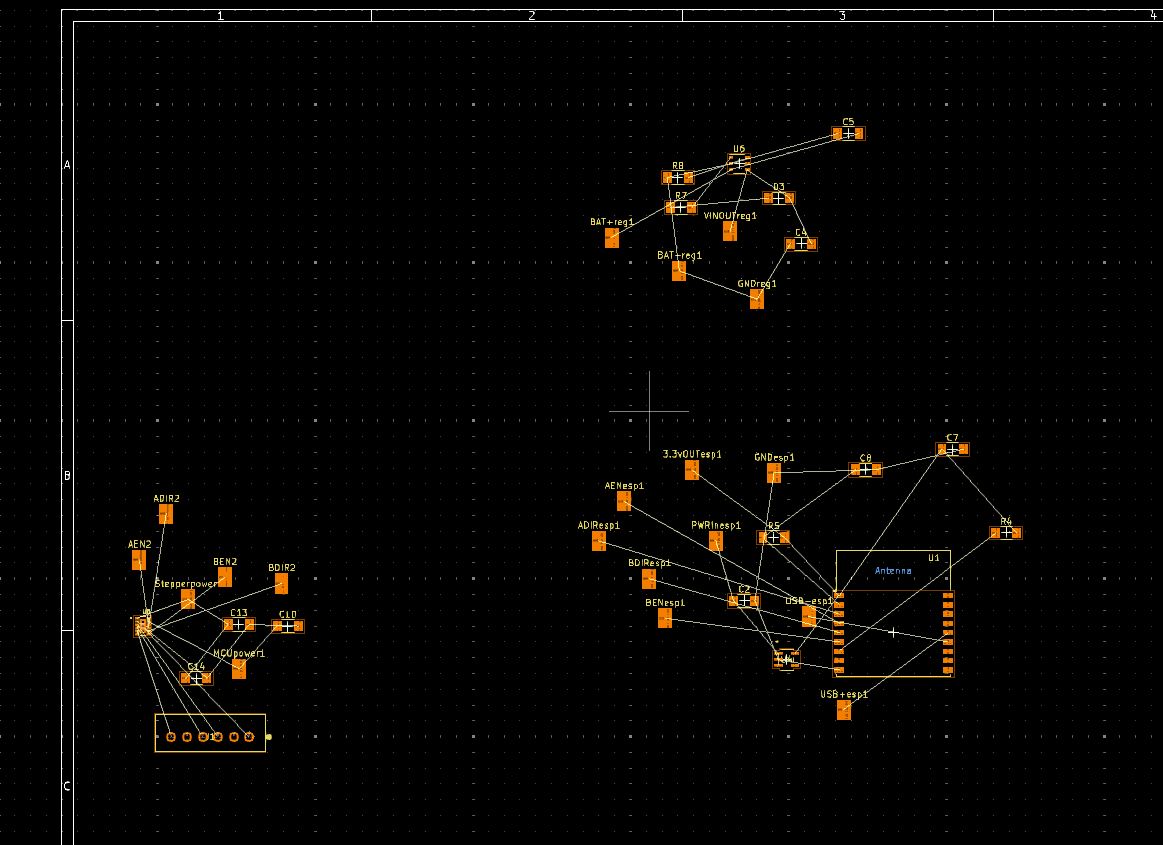Select the six-pin header connector outline
Image resolution: width=1163 pixels, height=845 pixels.
point(210,733)
